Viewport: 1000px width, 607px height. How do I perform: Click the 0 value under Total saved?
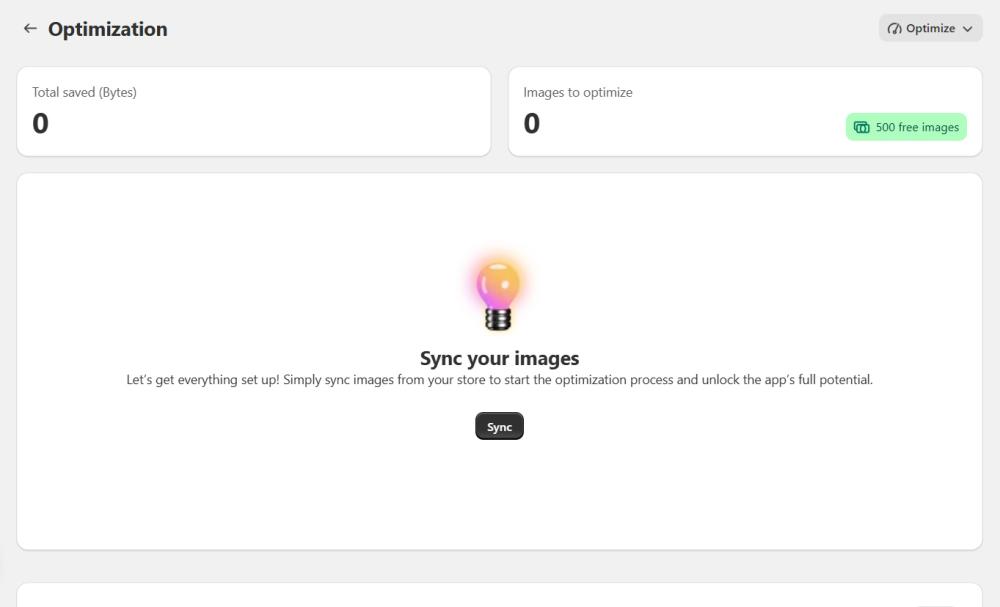point(40,124)
